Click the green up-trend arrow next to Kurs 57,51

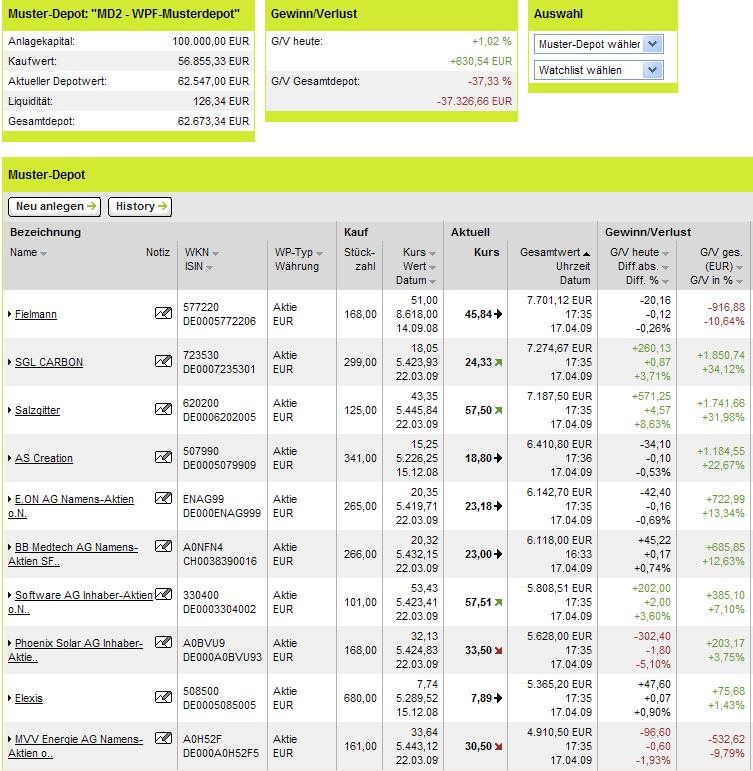[498, 602]
